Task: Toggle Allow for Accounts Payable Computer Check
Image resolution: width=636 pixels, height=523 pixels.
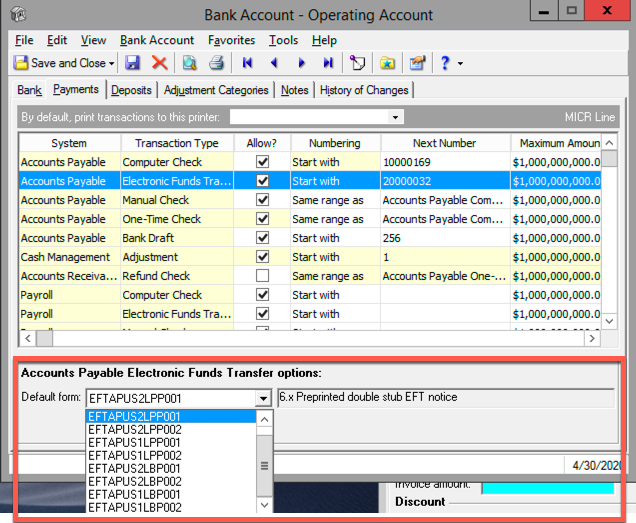Action: pyautogui.click(x=263, y=162)
